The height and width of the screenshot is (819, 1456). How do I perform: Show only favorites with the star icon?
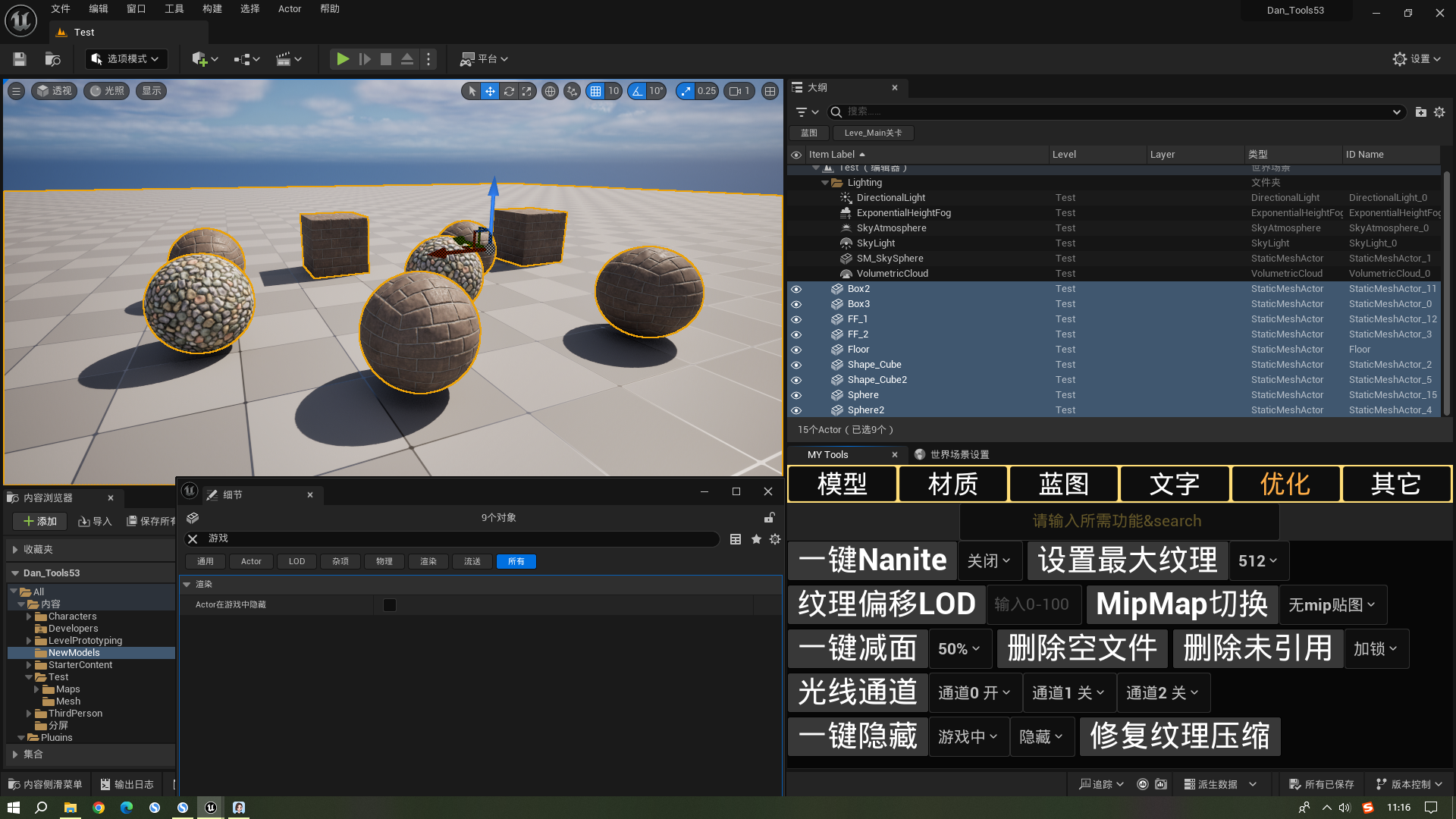coord(756,539)
